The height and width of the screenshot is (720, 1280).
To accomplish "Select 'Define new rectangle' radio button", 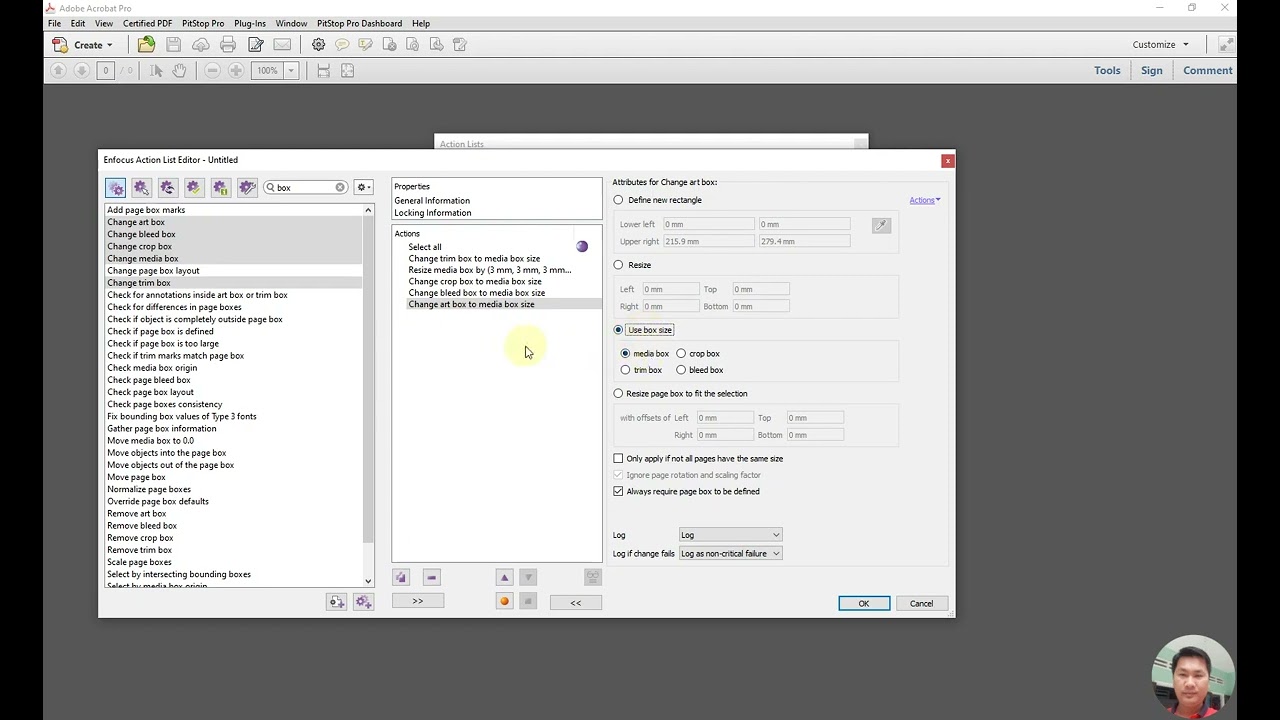I will click(619, 200).
